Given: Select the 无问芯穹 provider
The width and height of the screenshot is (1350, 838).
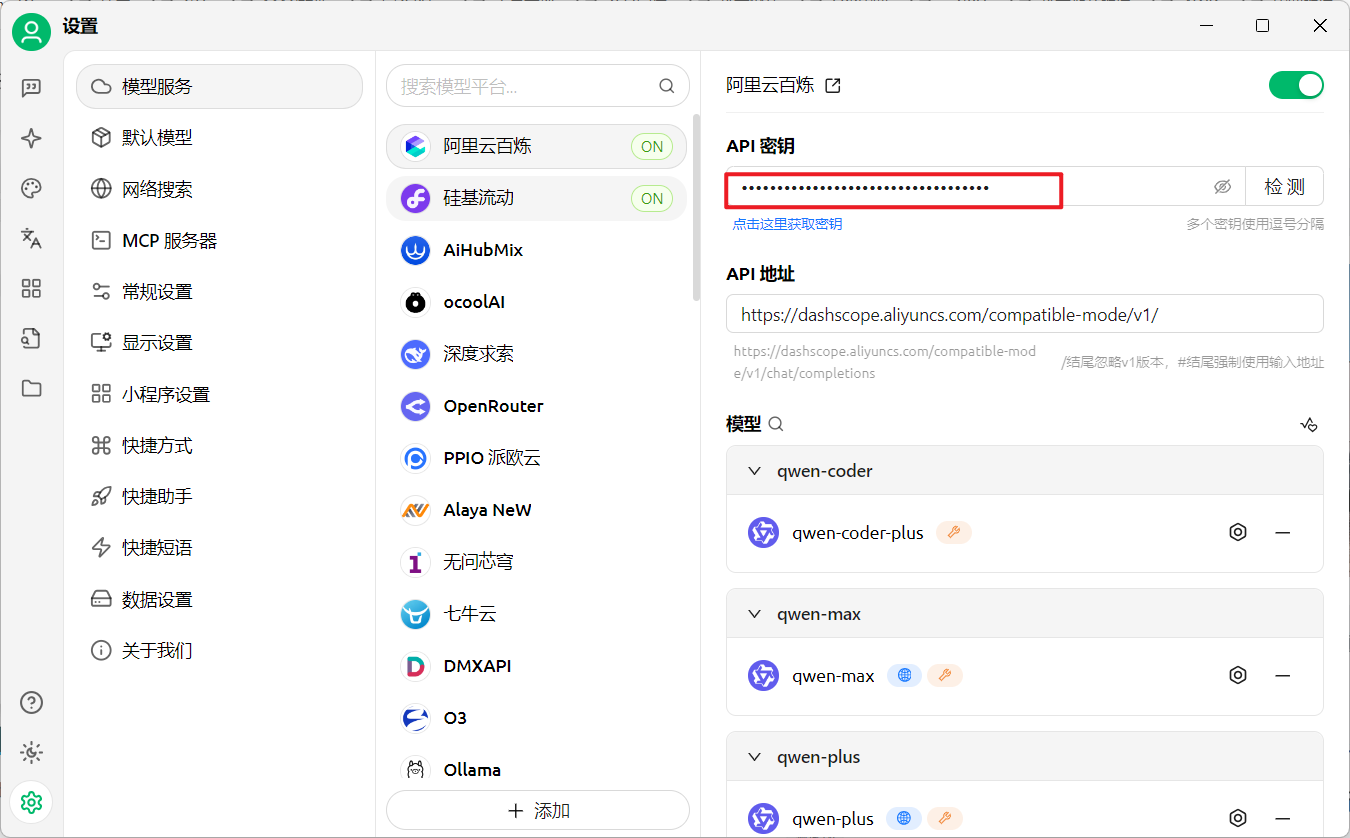Looking at the screenshot, I should point(536,562).
